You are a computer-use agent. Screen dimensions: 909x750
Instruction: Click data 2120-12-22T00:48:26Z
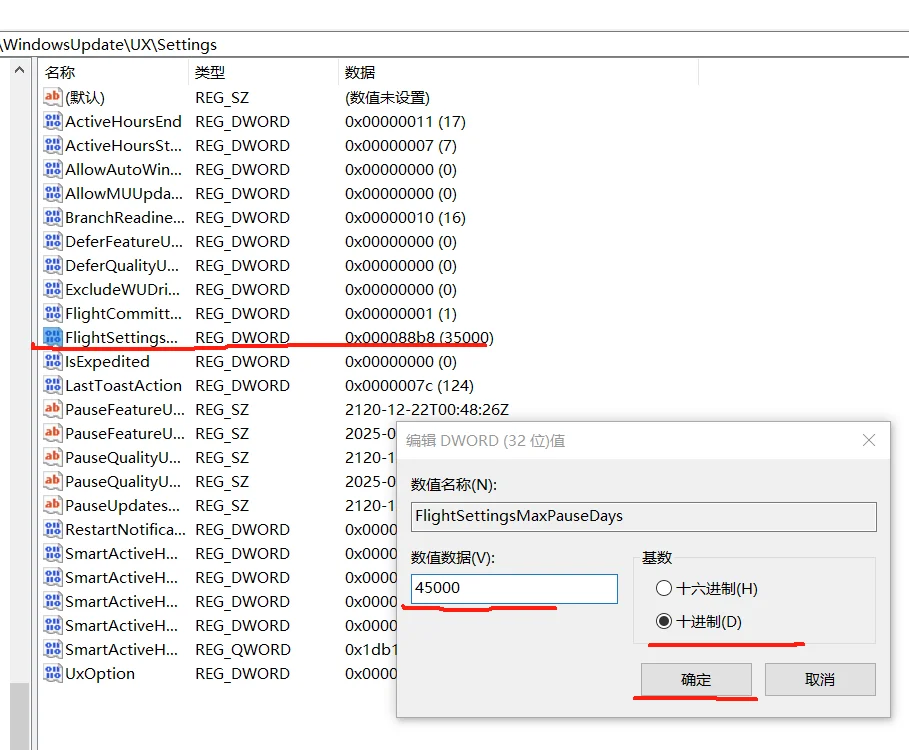click(427, 410)
